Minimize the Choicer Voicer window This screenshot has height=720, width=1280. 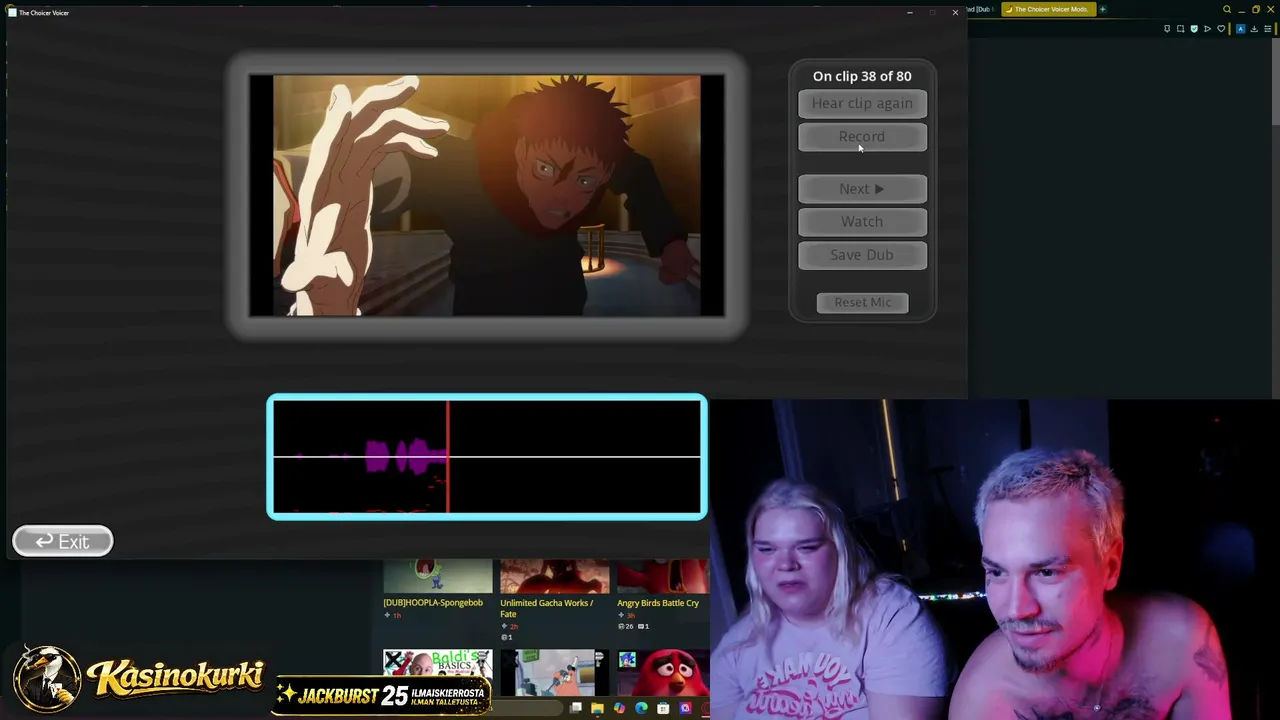(909, 13)
